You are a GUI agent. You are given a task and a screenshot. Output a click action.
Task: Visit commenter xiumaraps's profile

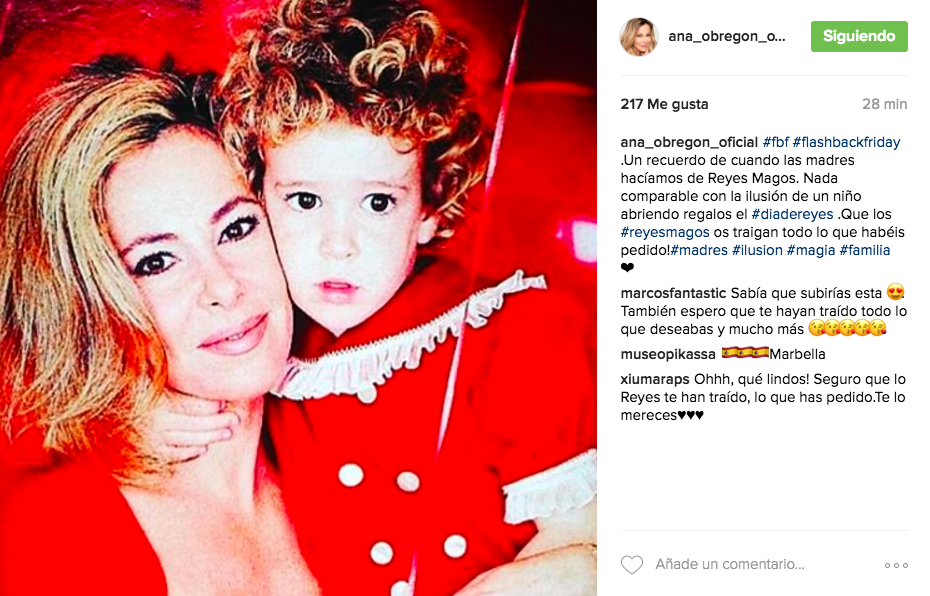(x=655, y=380)
